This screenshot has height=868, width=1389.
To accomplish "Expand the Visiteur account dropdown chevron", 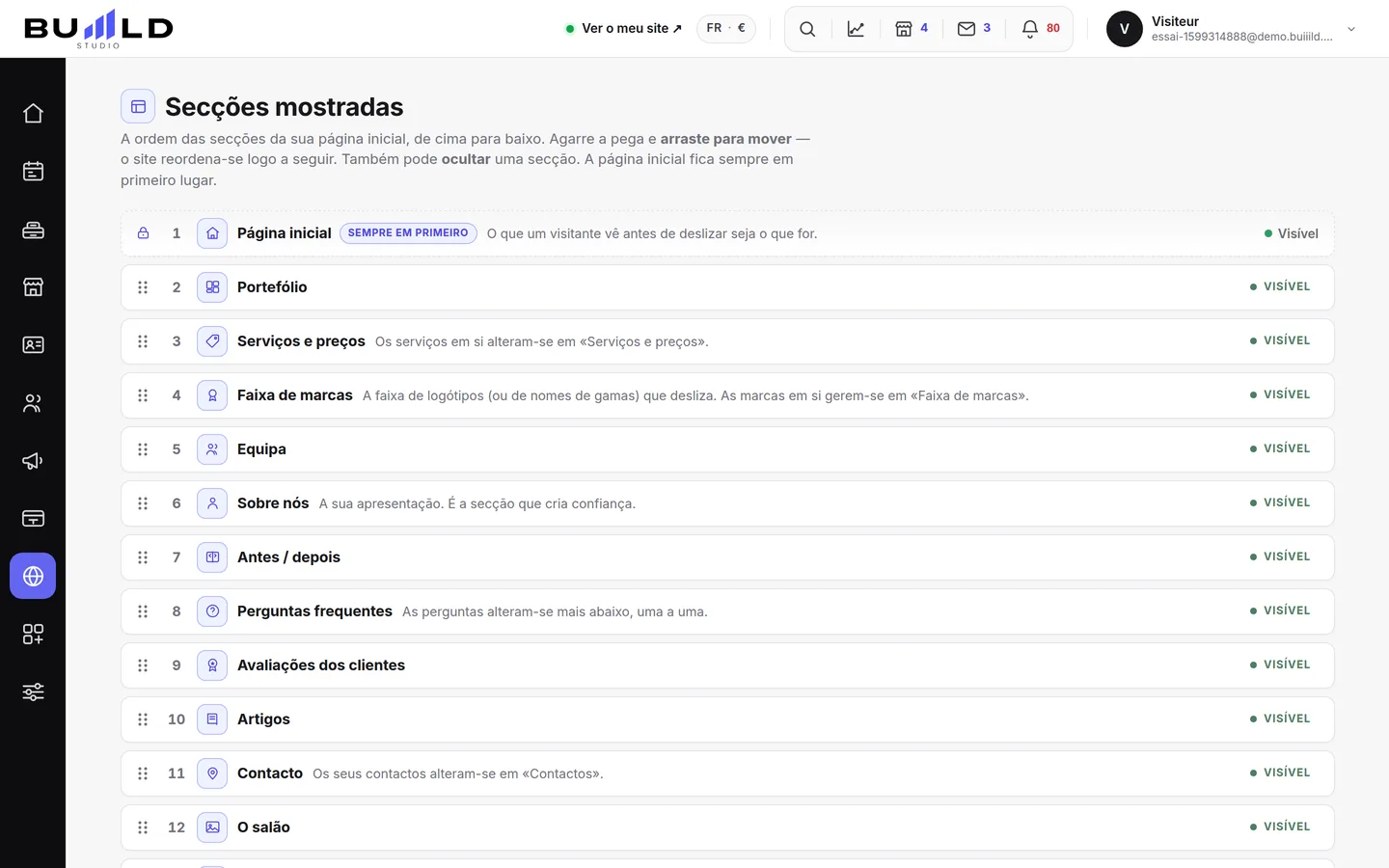I will (1351, 29).
